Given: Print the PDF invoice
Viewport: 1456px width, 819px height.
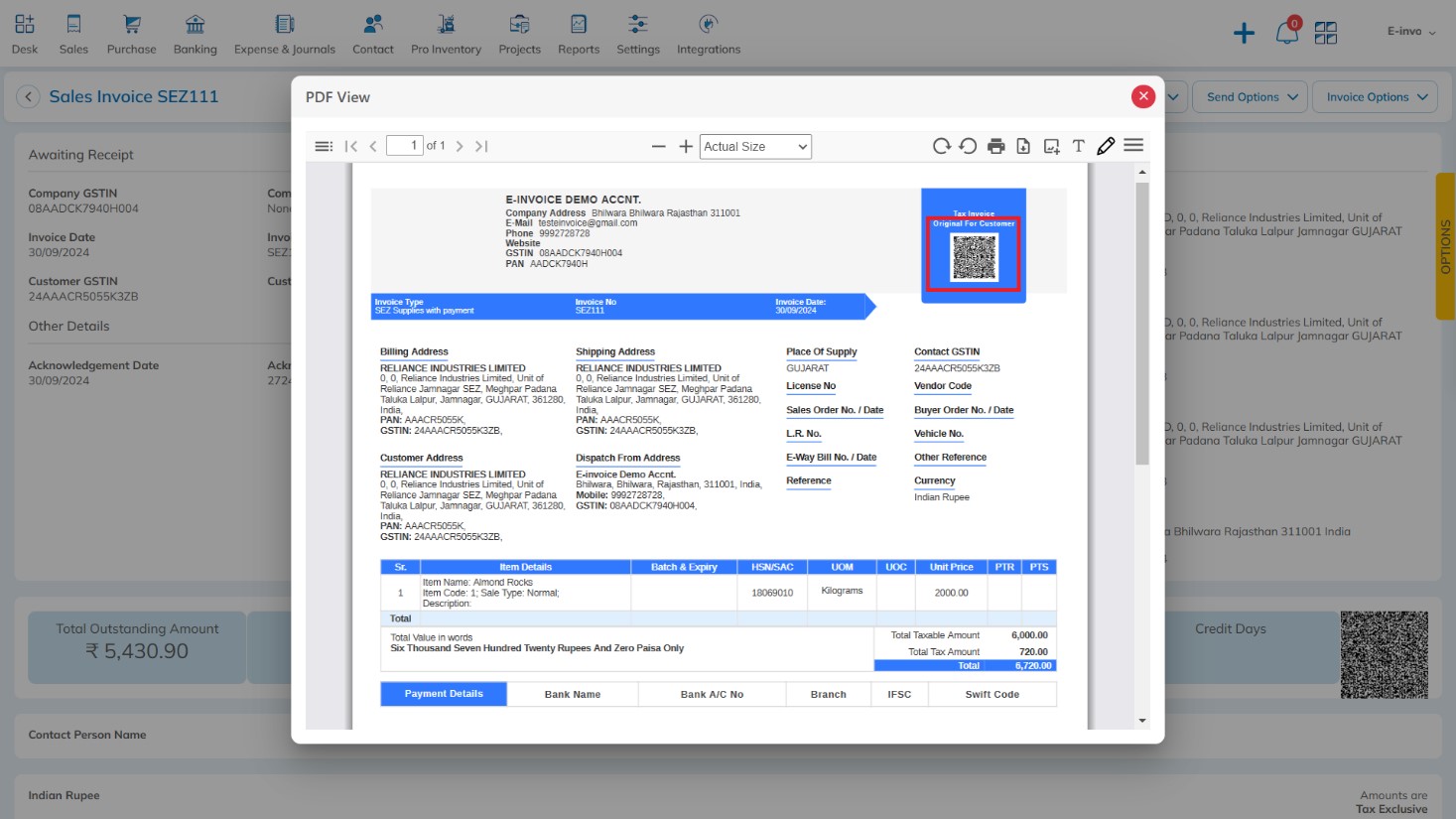Looking at the screenshot, I should click(x=995, y=146).
